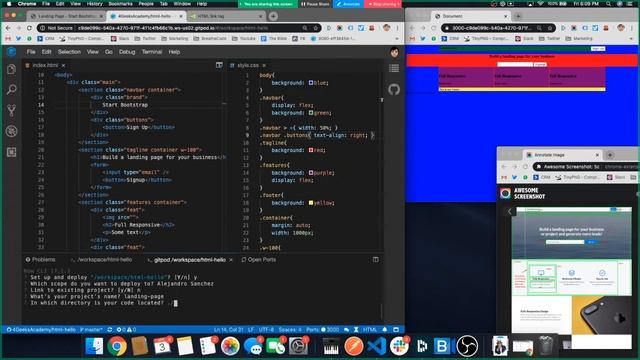Open the Source Control branch icon

[11, 110]
